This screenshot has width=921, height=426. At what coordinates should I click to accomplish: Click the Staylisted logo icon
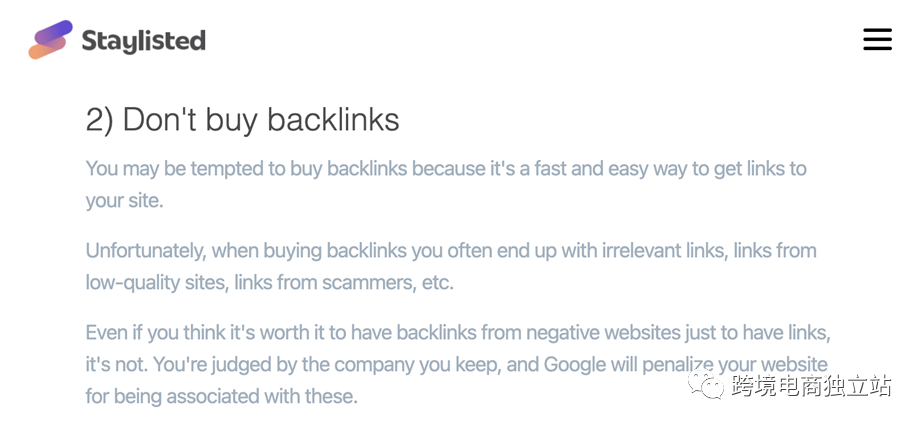point(51,39)
